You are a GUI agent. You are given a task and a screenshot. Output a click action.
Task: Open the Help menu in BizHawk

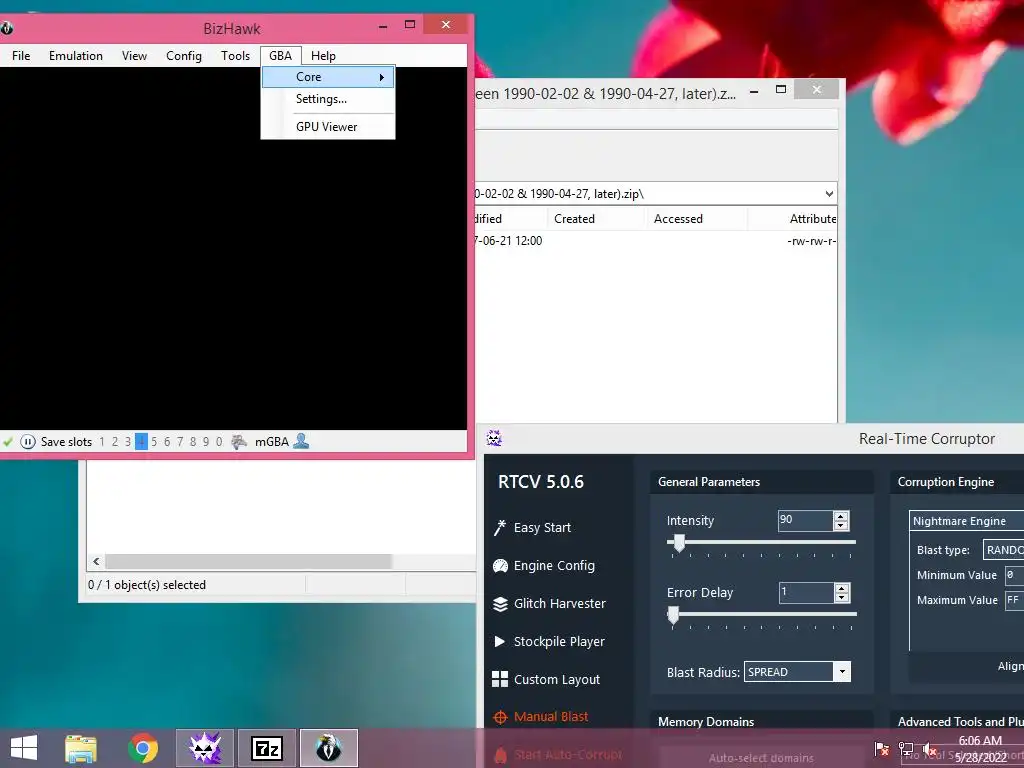(323, 56)
